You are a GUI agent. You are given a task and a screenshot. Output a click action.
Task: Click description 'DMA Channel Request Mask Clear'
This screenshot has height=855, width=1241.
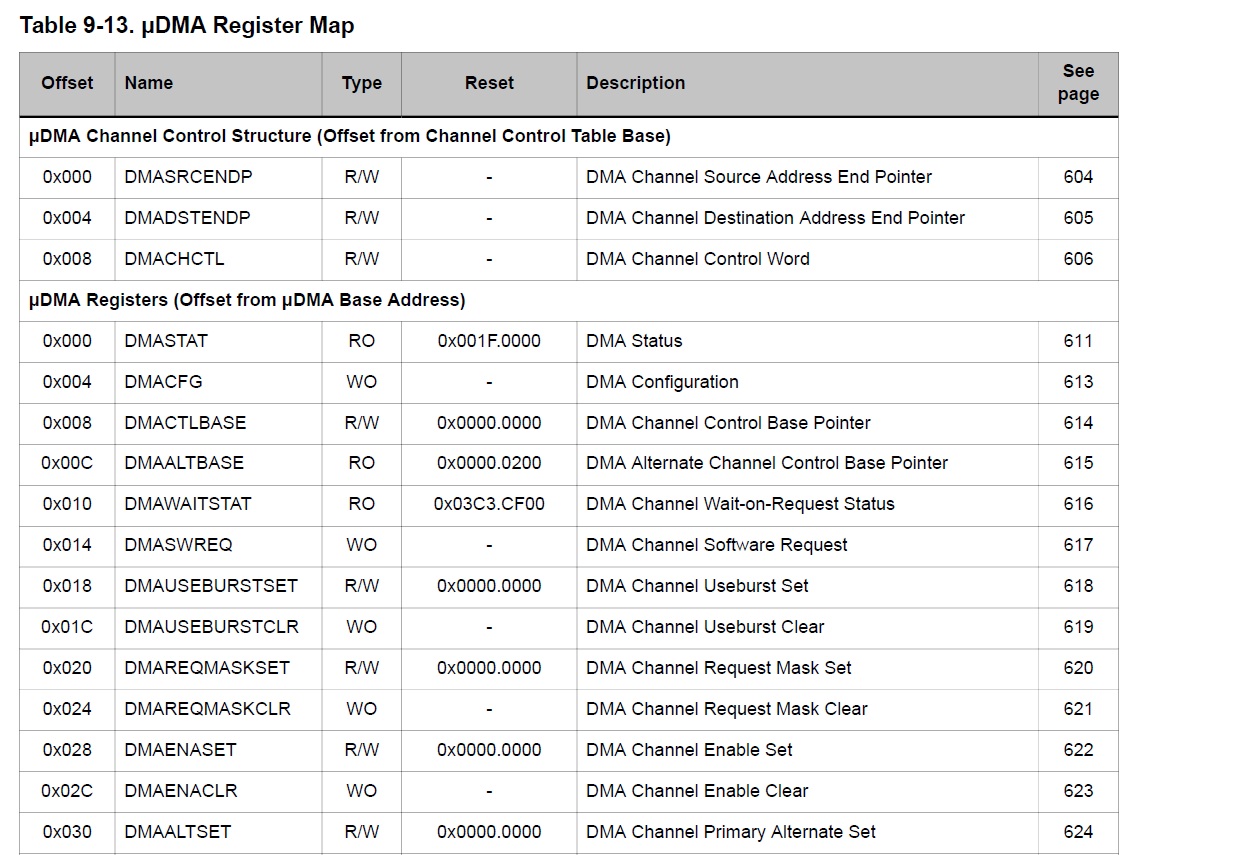(727, 709)
